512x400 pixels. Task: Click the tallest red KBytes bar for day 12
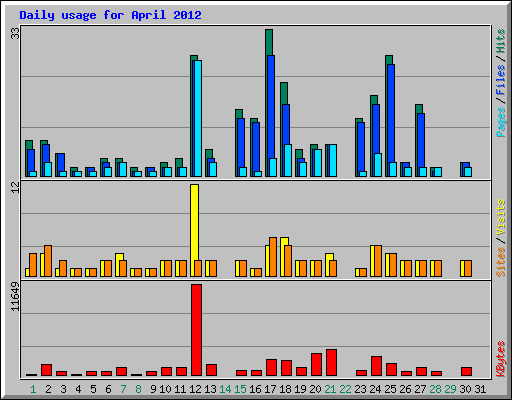pos(196,330)
